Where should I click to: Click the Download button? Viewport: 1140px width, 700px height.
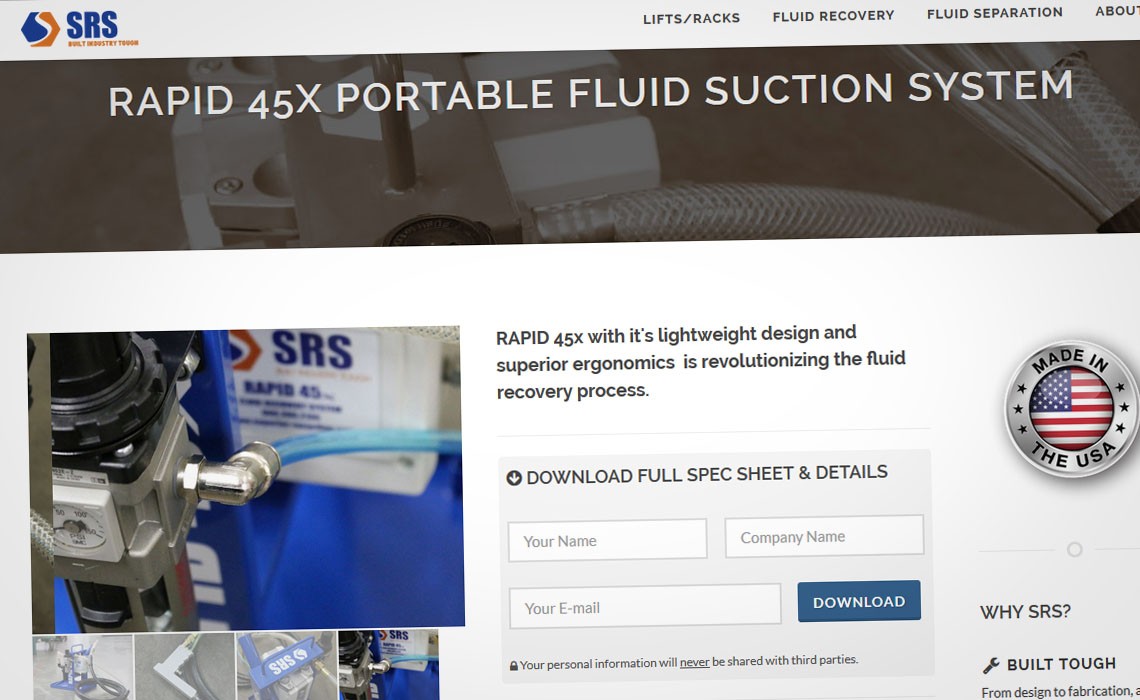click(x=859, y=601)
